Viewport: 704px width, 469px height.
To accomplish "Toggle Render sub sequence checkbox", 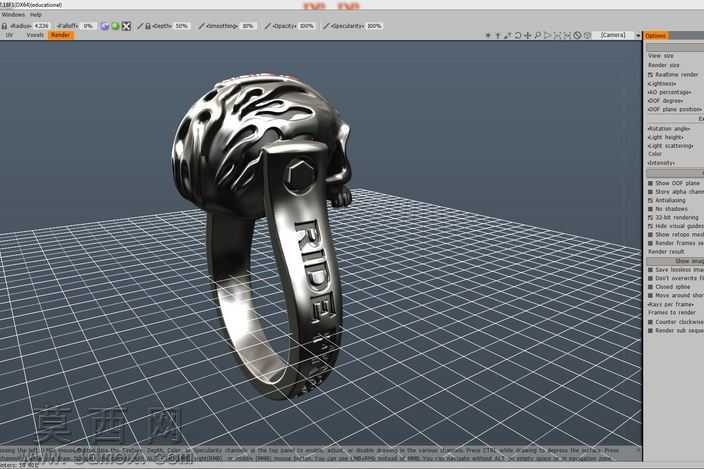I will pos(651,330).
